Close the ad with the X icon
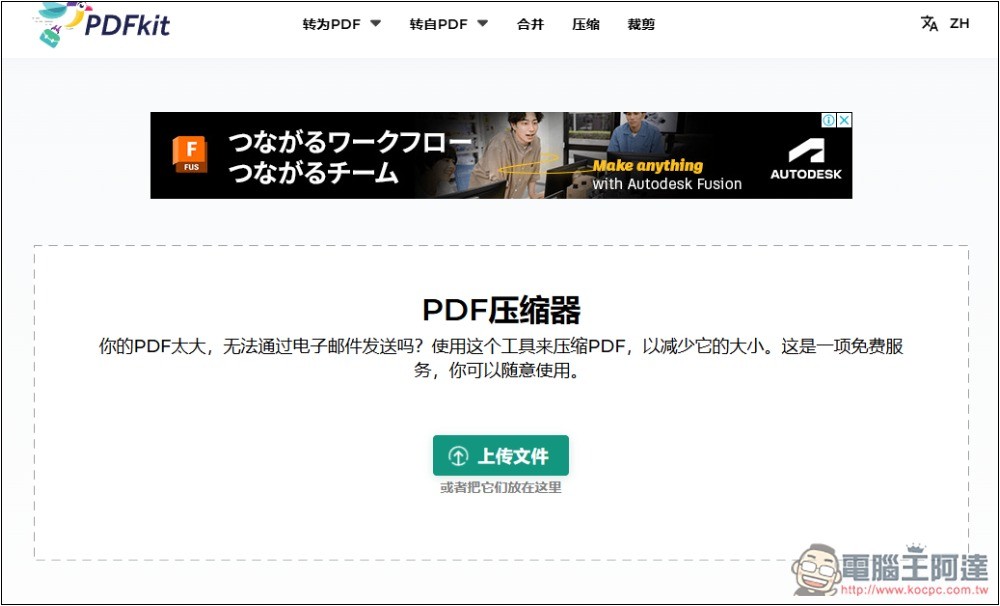 coord(844,120)
